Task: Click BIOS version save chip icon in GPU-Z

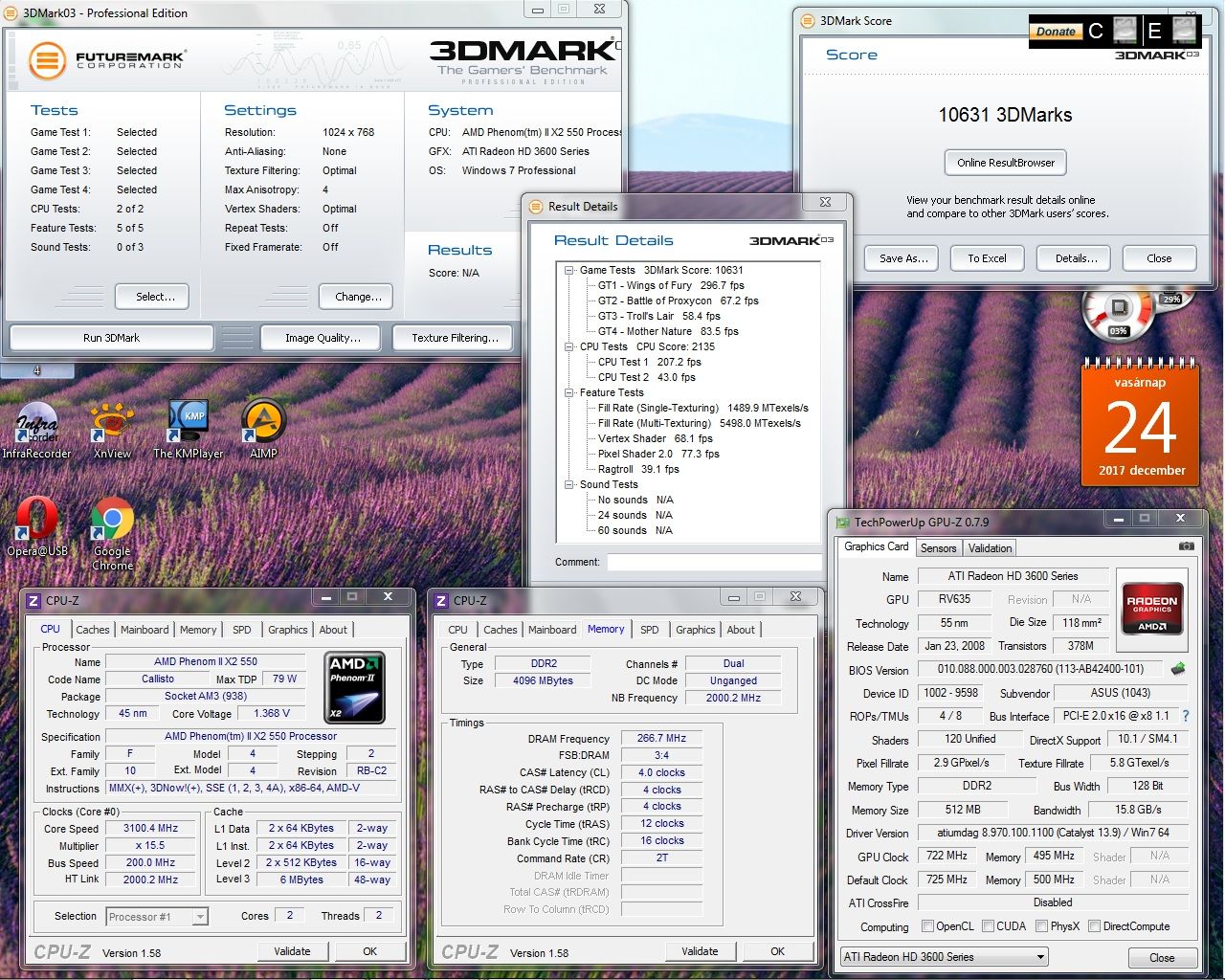Action: [1178, 669]
